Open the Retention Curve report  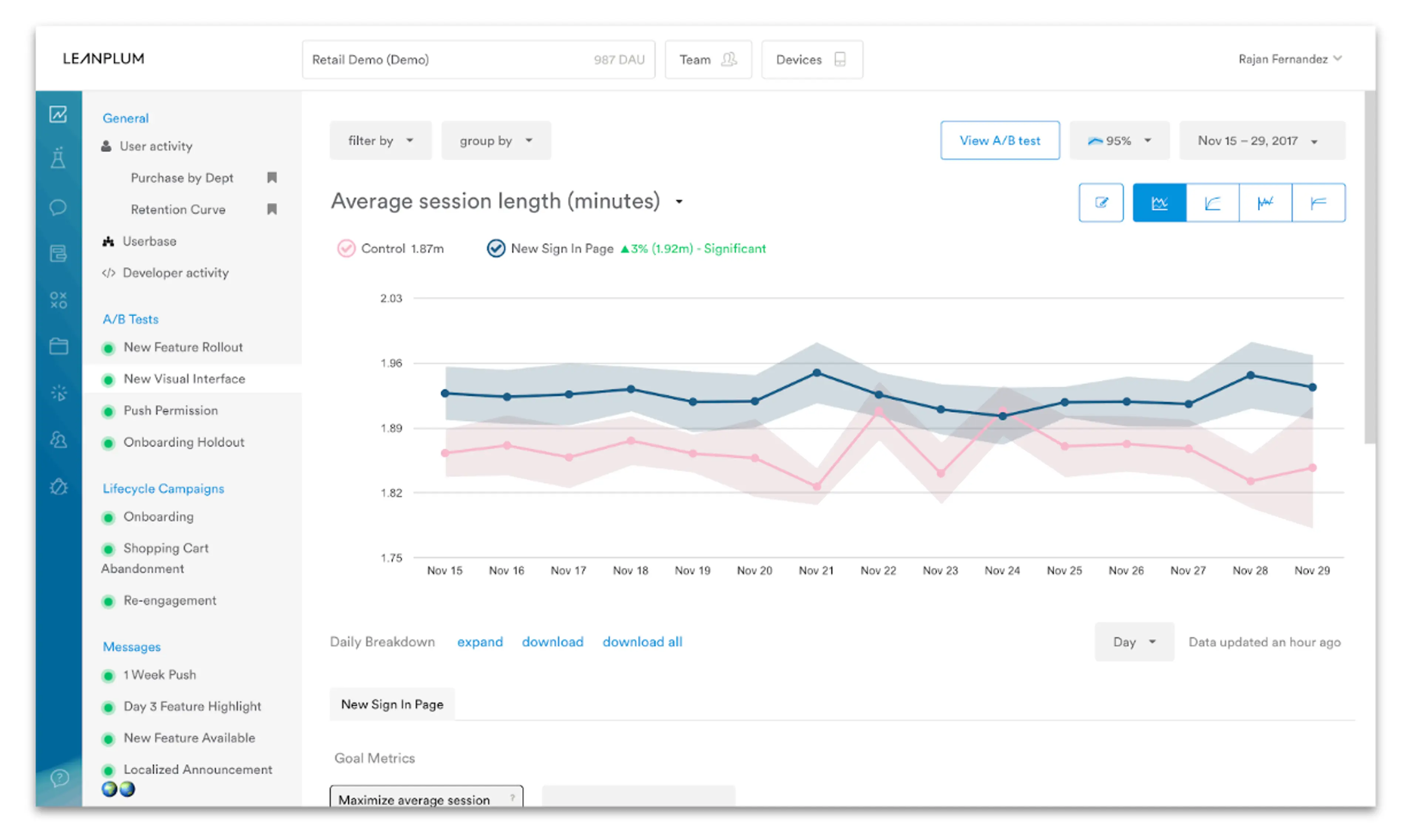(178, 209)
